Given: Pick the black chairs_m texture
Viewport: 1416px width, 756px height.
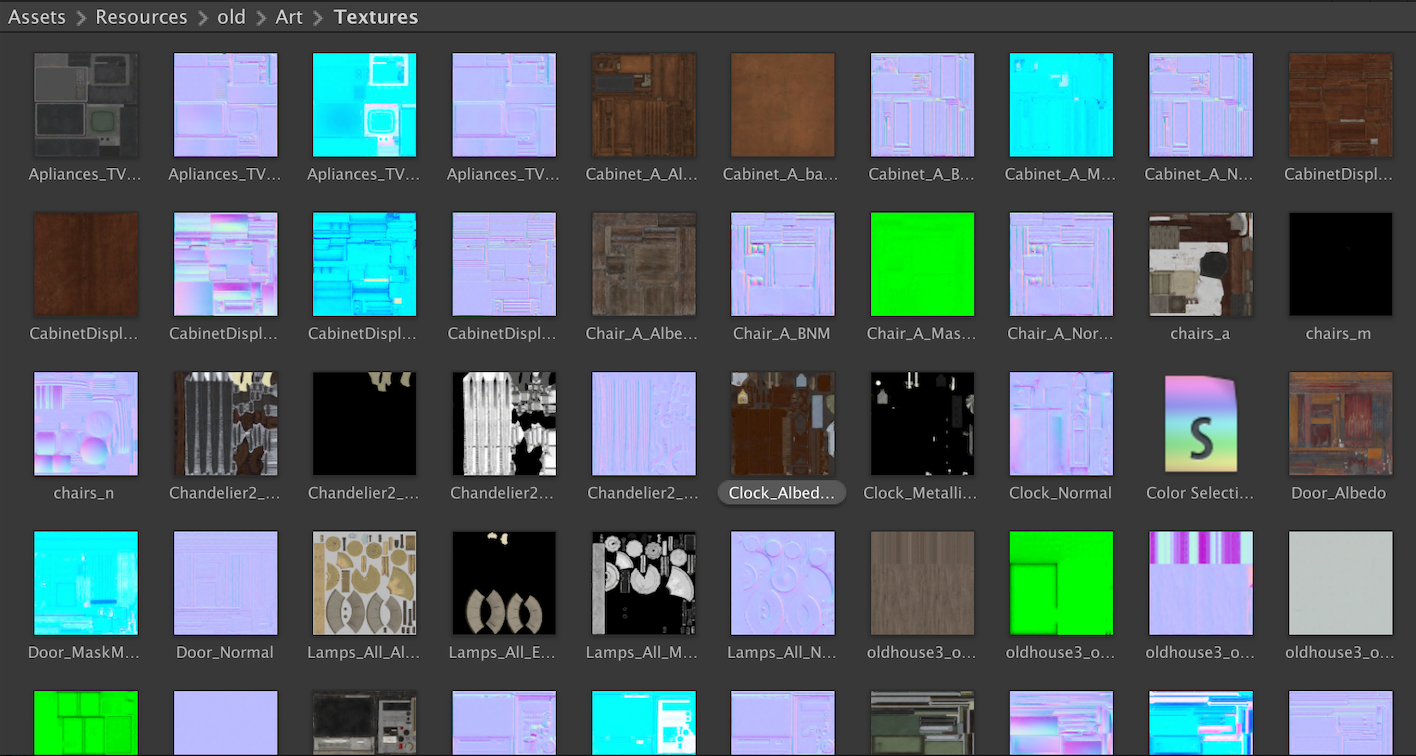Looking at the screenshot, I should point(1340,264).
